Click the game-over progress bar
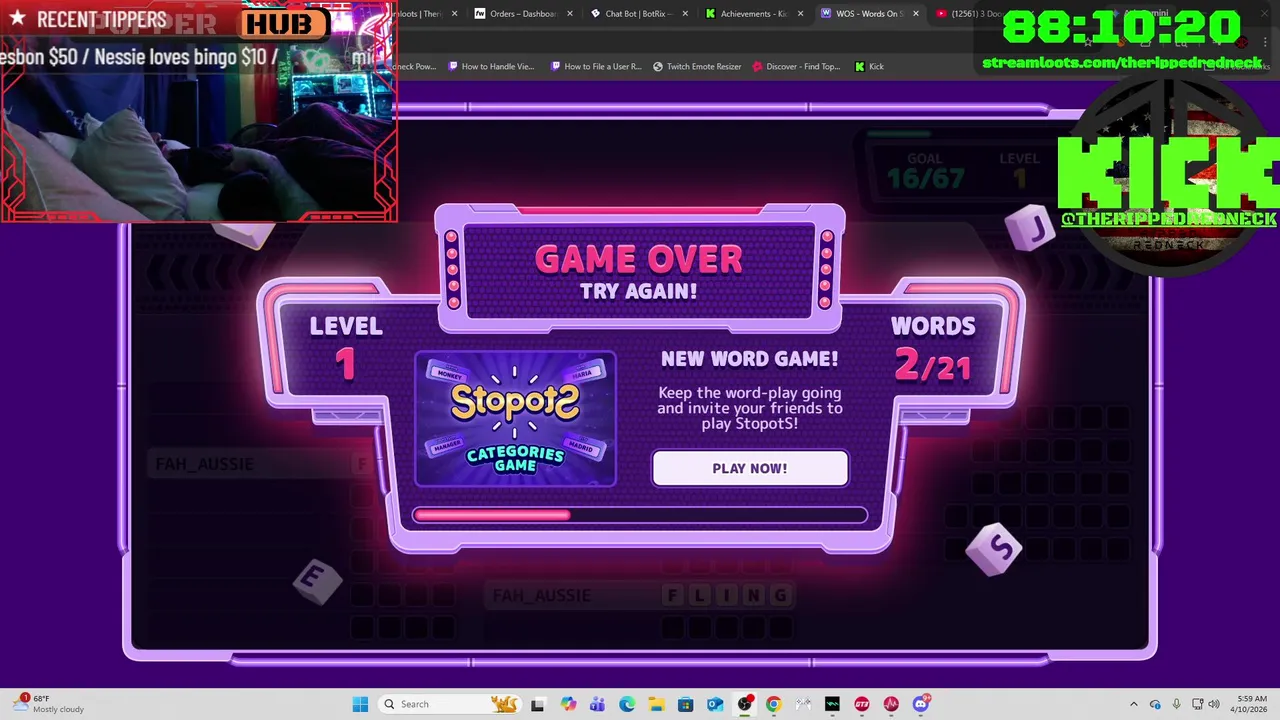Viewport: 1280px width, 720px height. 640,515
